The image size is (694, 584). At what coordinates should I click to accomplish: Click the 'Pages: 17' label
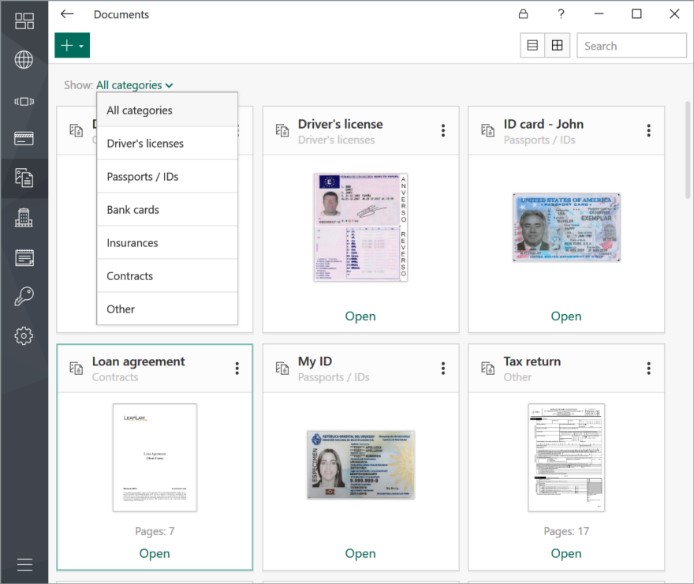[x=566, y=531]
